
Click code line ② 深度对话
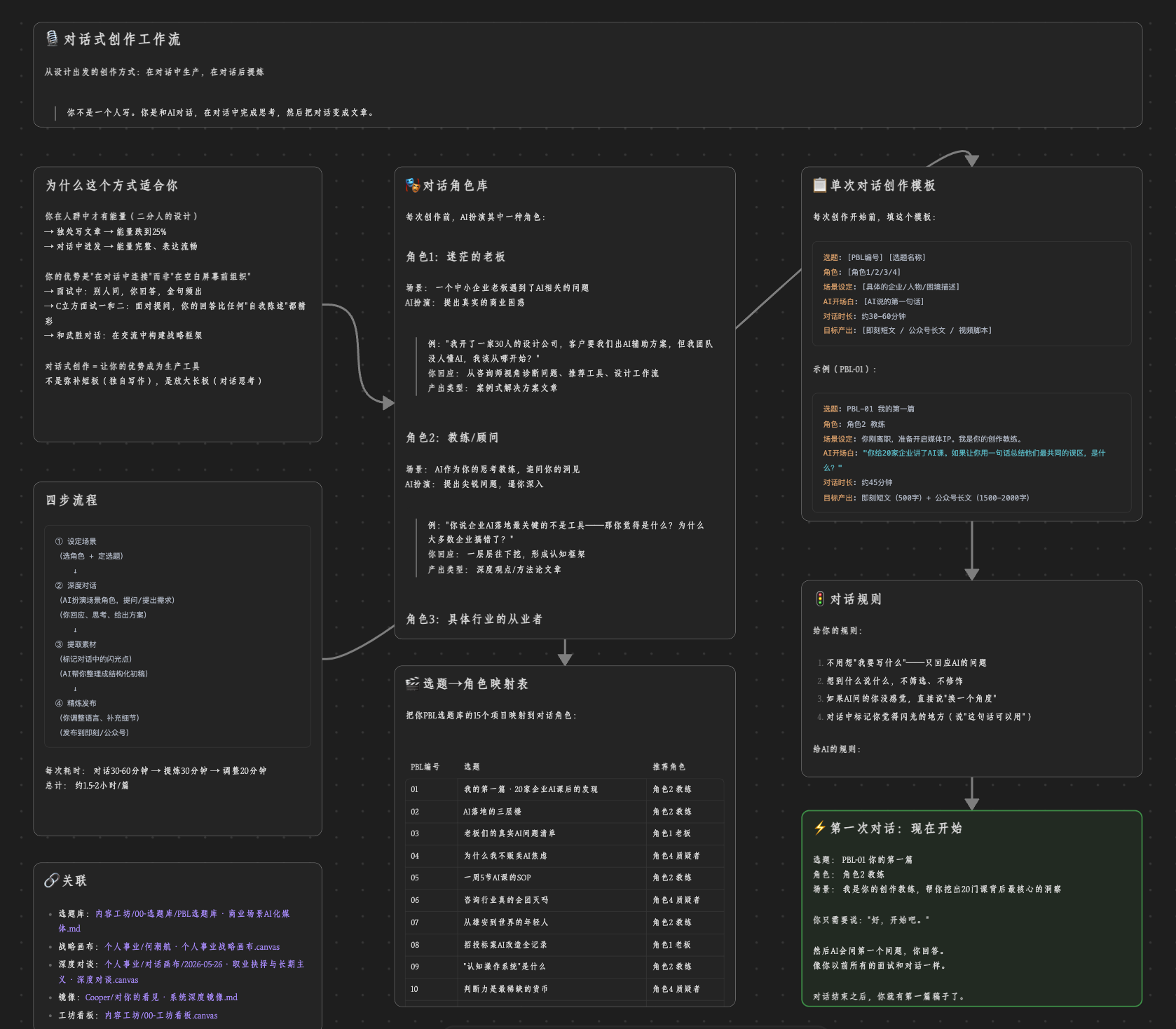click(76, 585)
